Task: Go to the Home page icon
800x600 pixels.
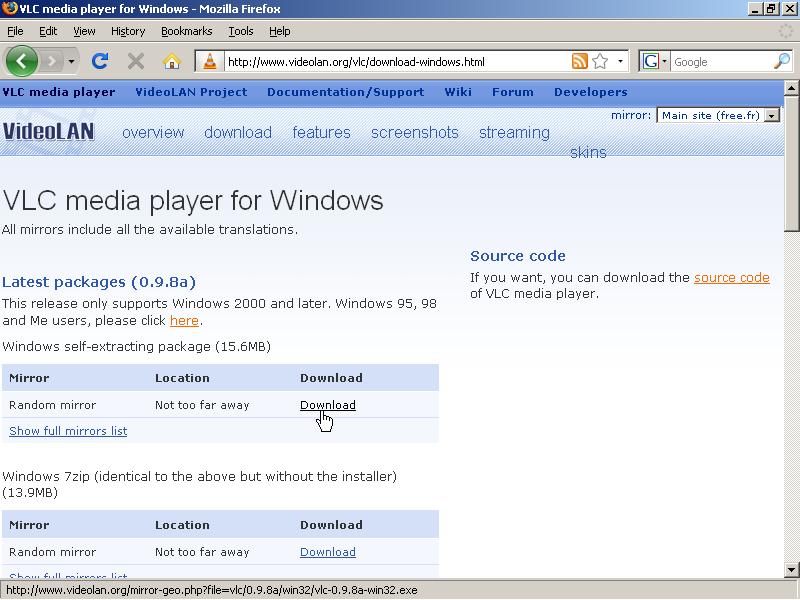Action: [171, 61]
